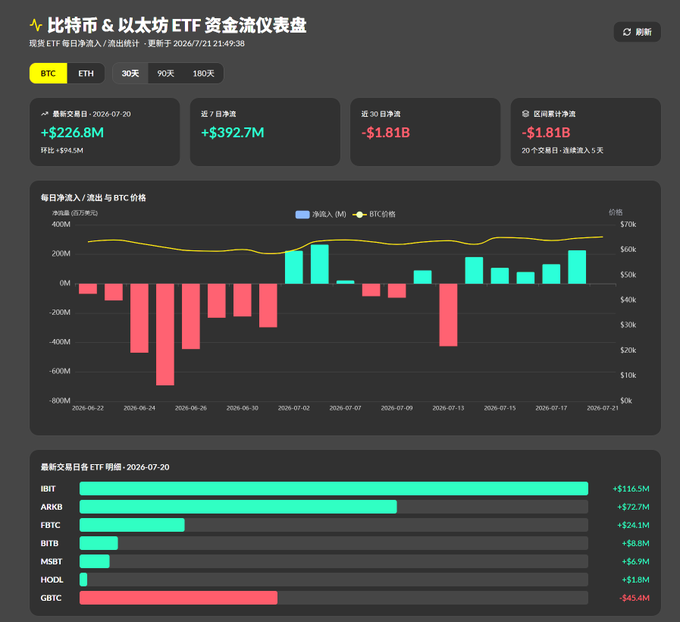Click the 2026-06-22 x-axis date label
Image resolution: width=680 pixels, height=622 pixels.
[88, 408]
